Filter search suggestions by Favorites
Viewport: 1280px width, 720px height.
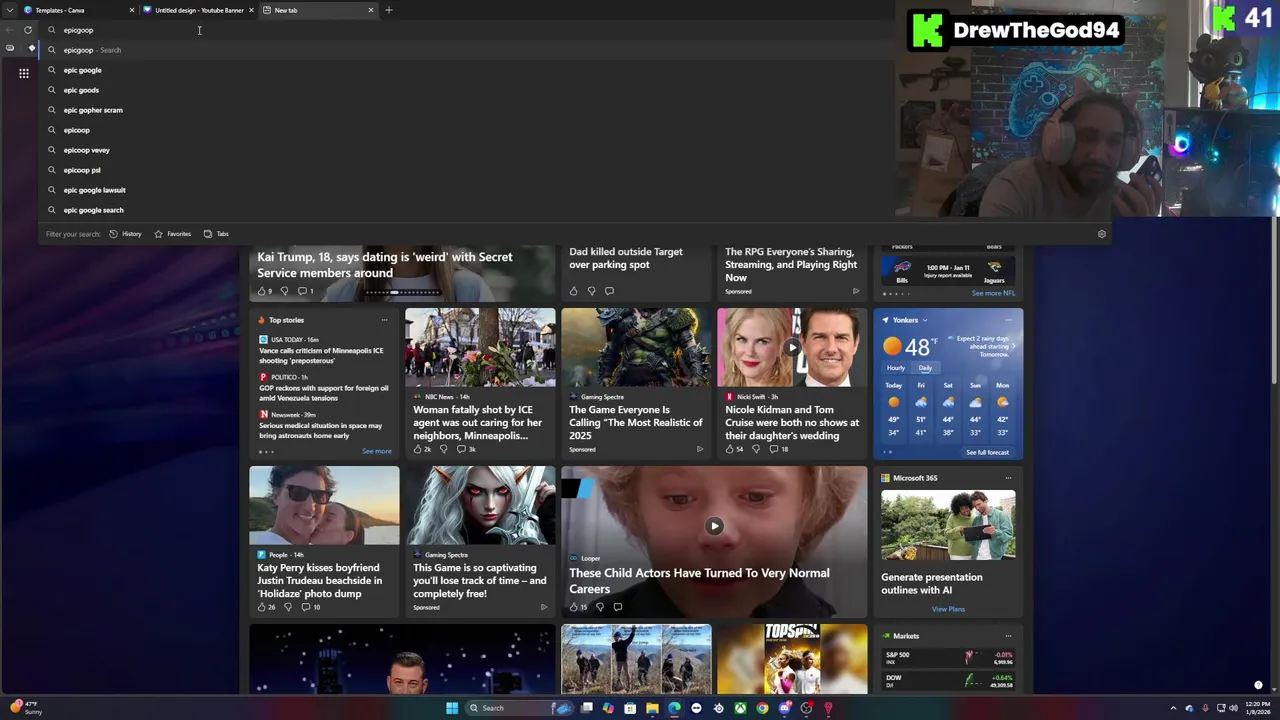tap(173, 234)
